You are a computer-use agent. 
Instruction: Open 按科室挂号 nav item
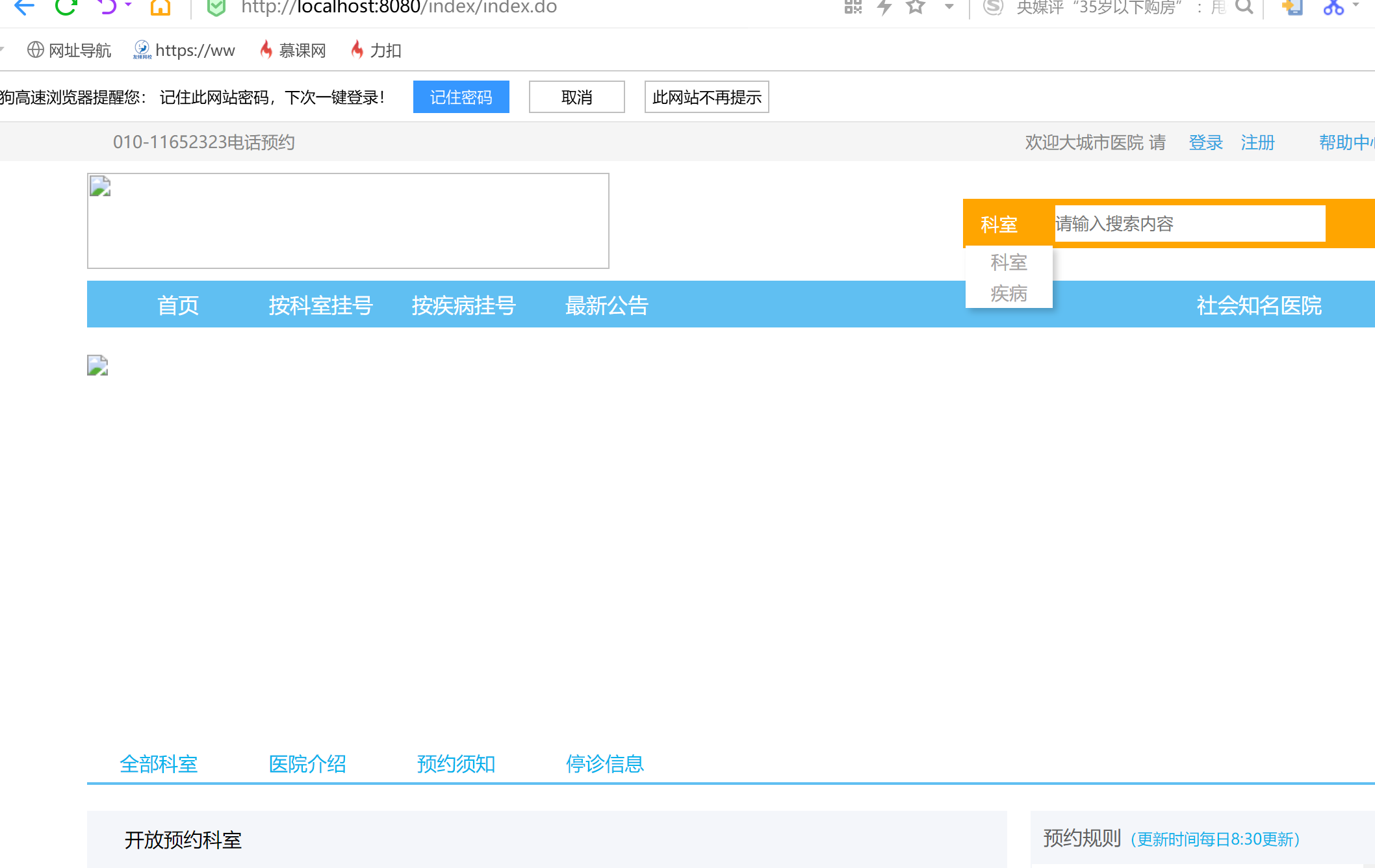click(321, 305)
